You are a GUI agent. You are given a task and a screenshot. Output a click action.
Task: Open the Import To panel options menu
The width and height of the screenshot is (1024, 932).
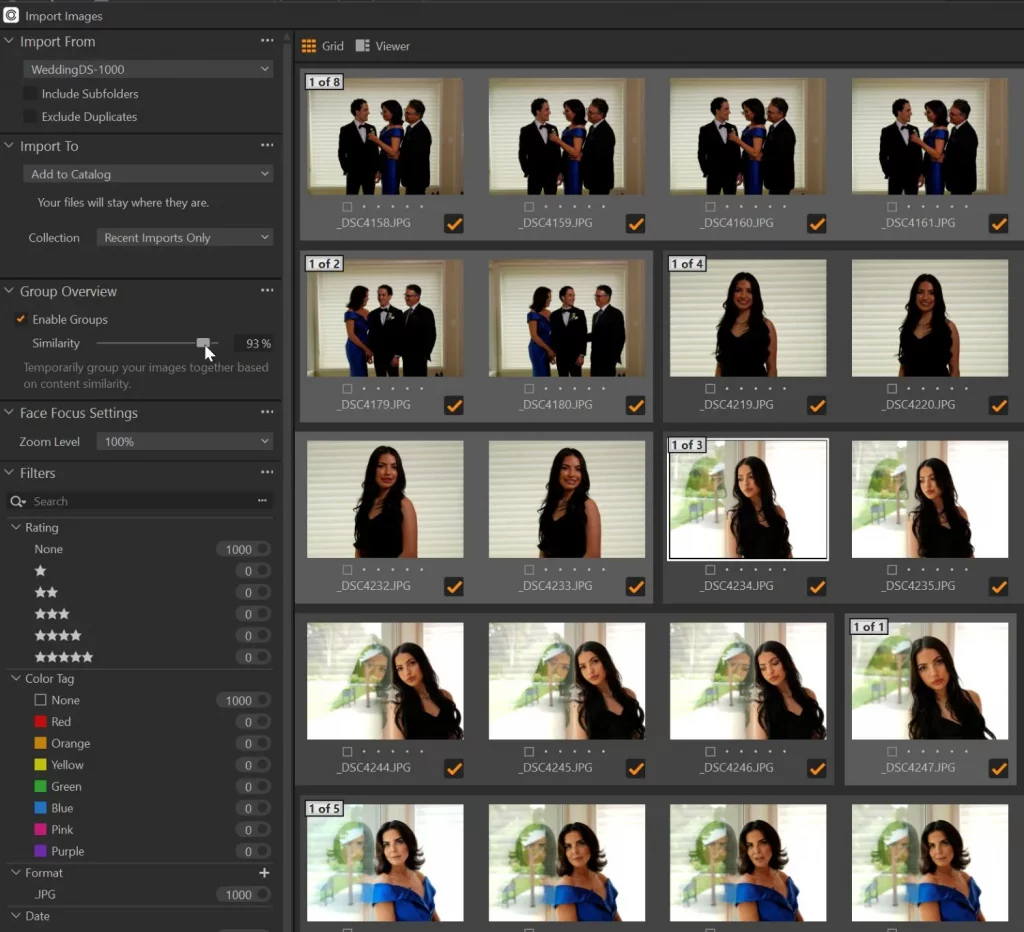[266, 146]
